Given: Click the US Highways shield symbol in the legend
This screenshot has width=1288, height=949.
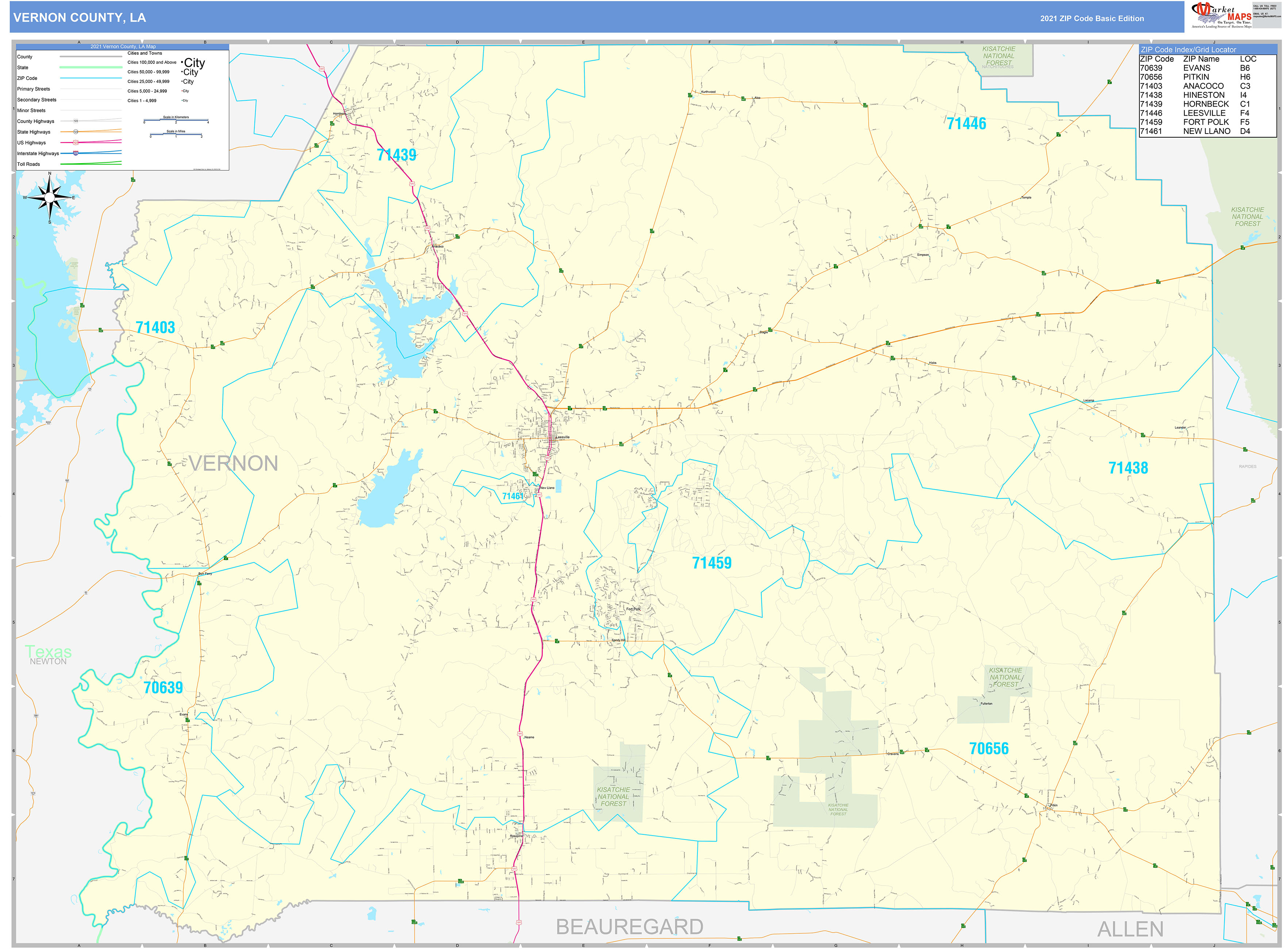Looking at the screenshot, I should 75,142.
